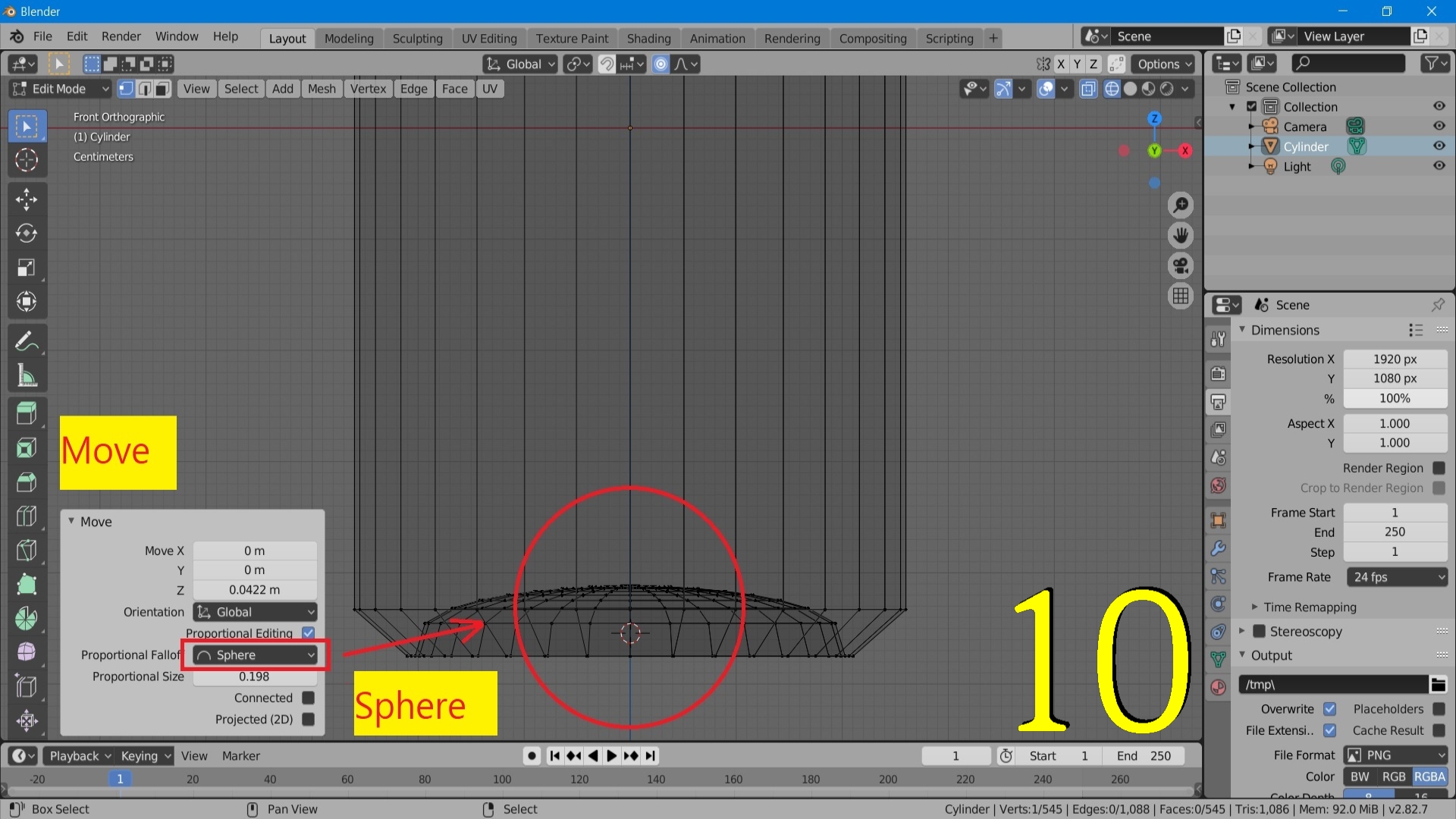
Task: Open the Material properties tab
Action: 1219,688
